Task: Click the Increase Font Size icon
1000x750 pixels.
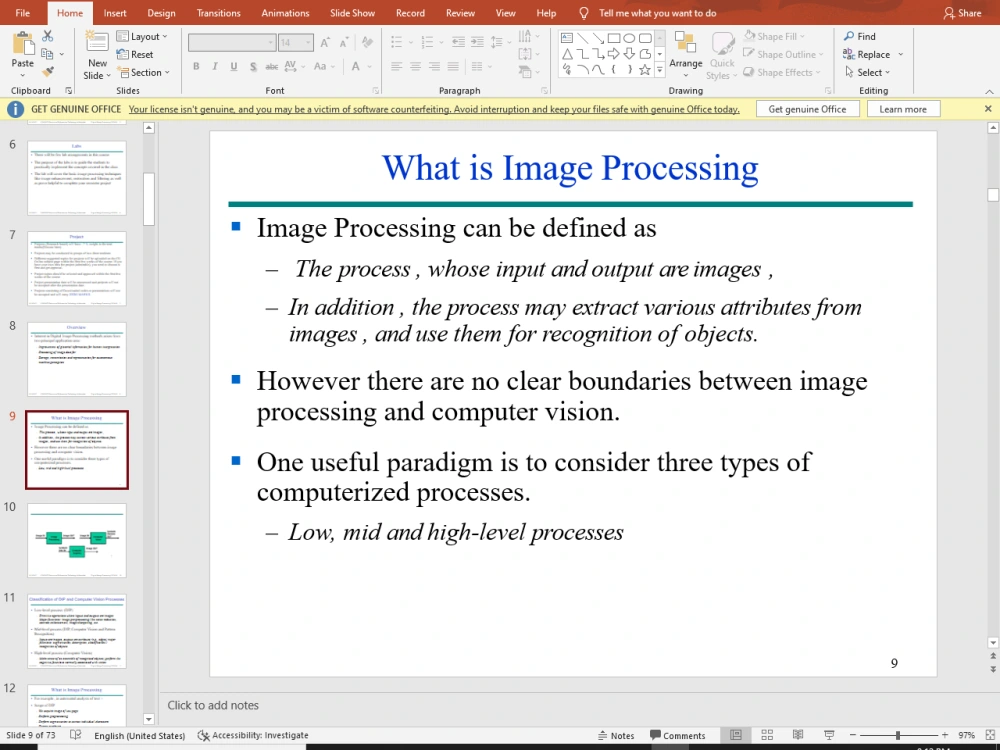Action: (x=325, y=43)
